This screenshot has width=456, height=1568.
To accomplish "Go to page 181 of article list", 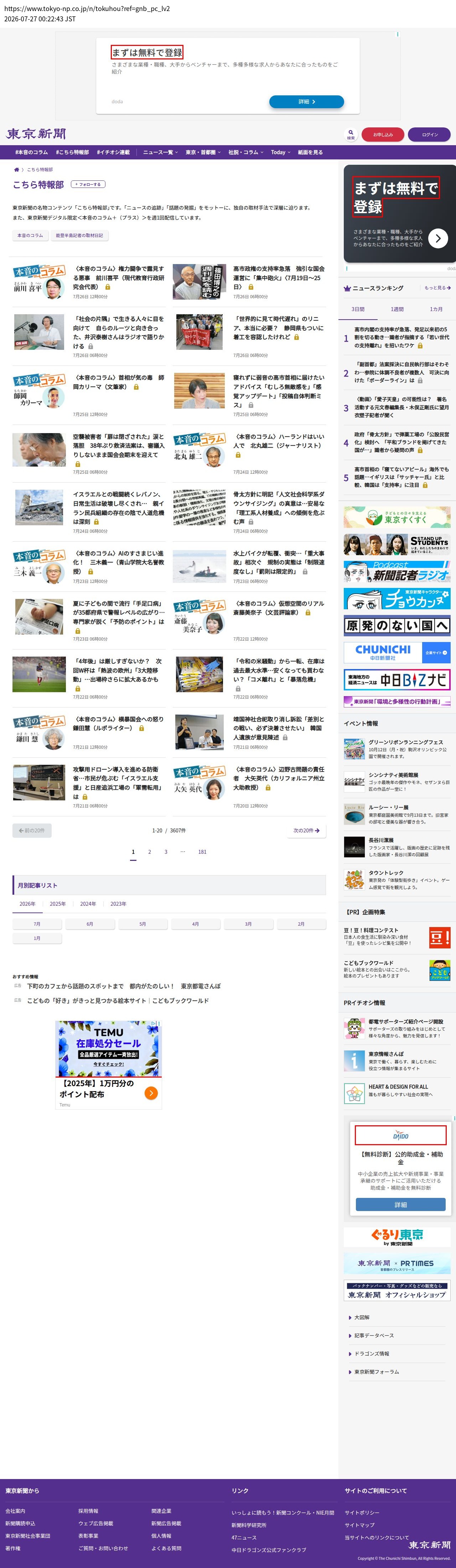I will pyautogui.click(x=202, y=852).
